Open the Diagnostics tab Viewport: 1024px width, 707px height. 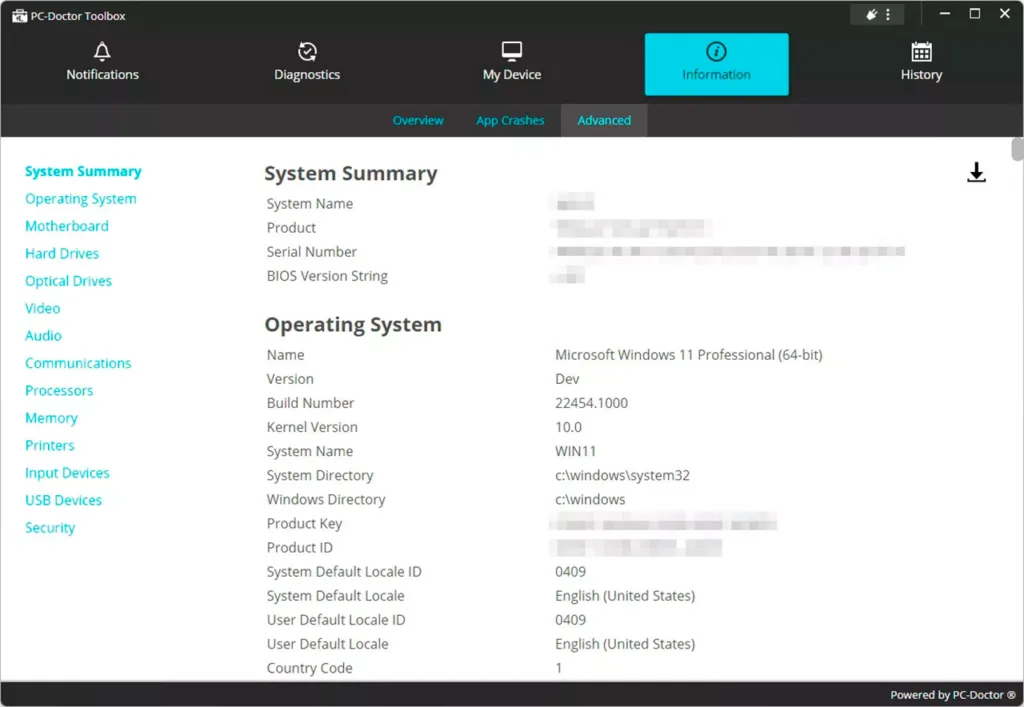(307, 63)
